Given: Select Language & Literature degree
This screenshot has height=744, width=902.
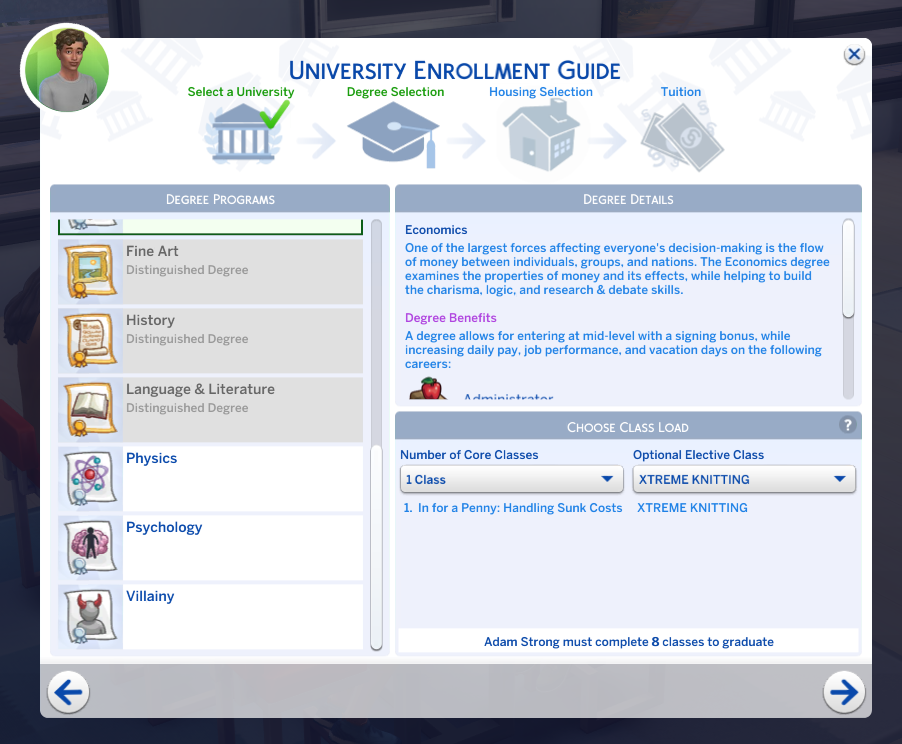Looking at the screenshot, I should (211, 410).
